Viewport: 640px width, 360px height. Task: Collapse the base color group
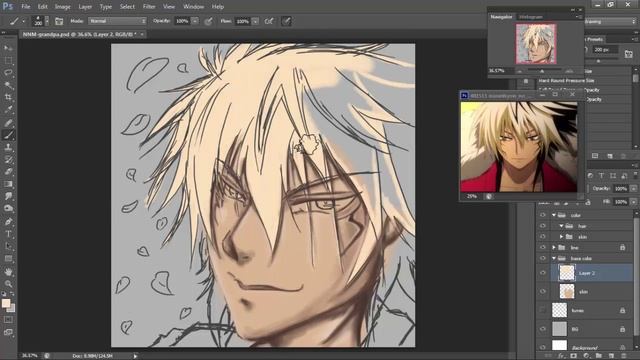pos(554,258)
